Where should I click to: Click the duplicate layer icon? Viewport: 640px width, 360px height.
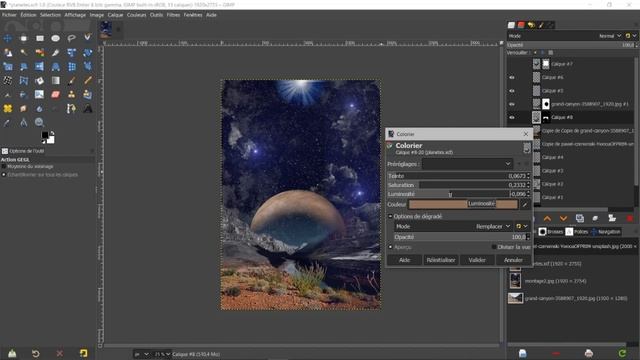(580, 219)
